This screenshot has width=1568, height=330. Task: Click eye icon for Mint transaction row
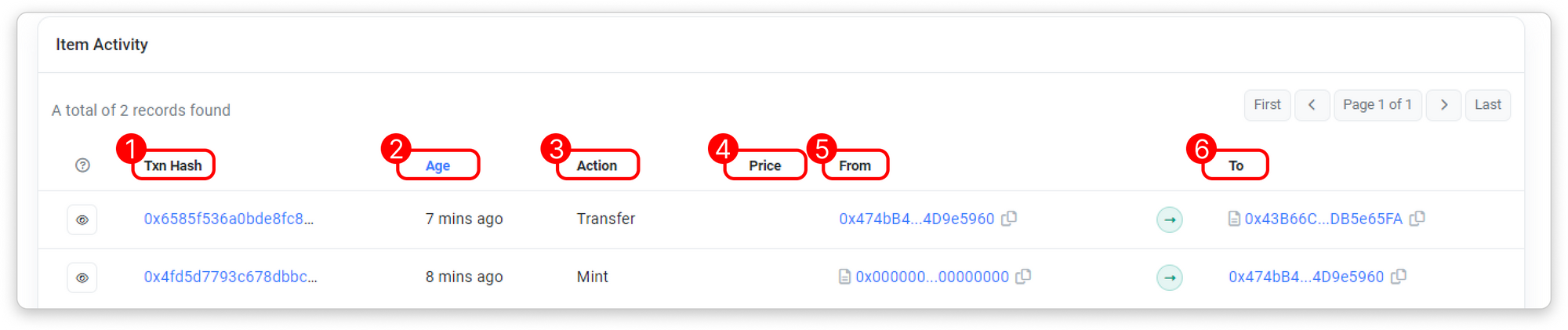coord(82,277)
